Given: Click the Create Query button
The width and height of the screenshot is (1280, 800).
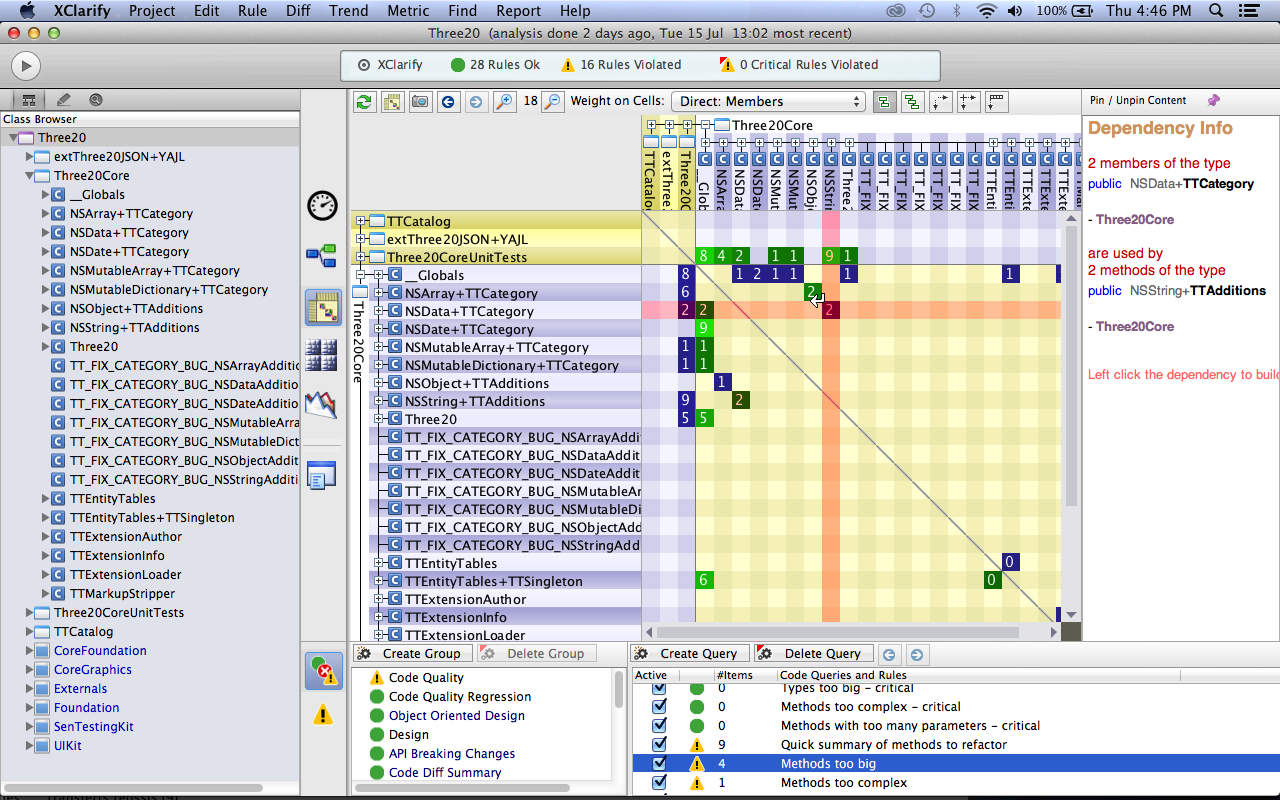Looking at the screenshot, I should click(688, 654).
